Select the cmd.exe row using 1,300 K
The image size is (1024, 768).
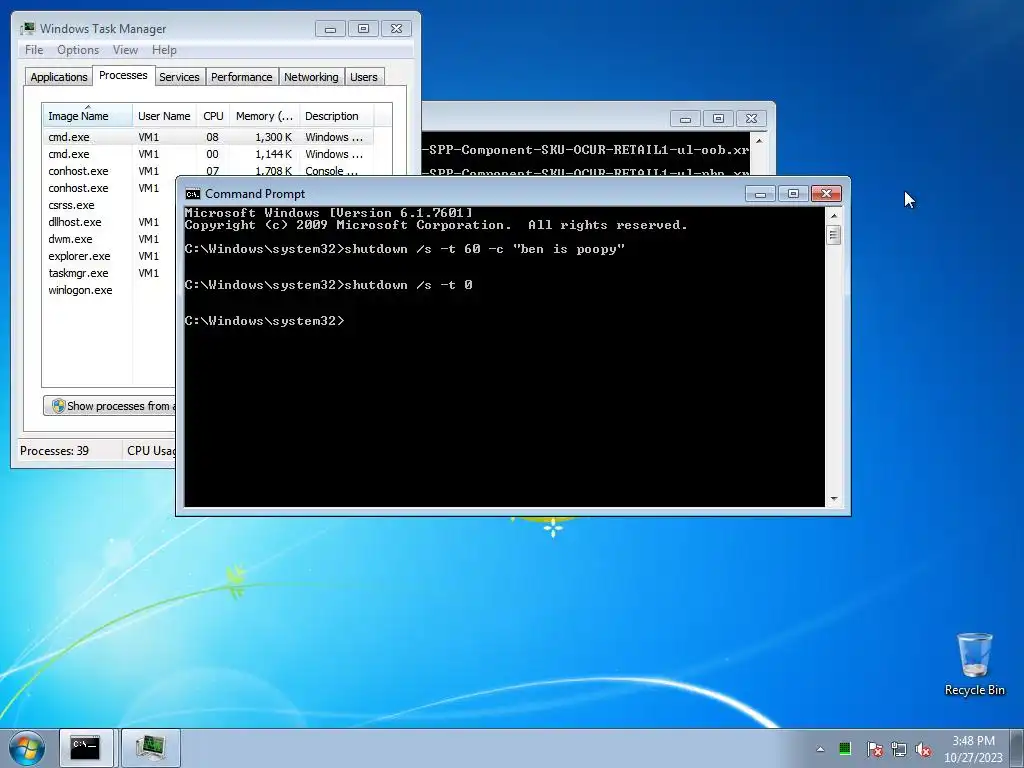click(208, 137)
